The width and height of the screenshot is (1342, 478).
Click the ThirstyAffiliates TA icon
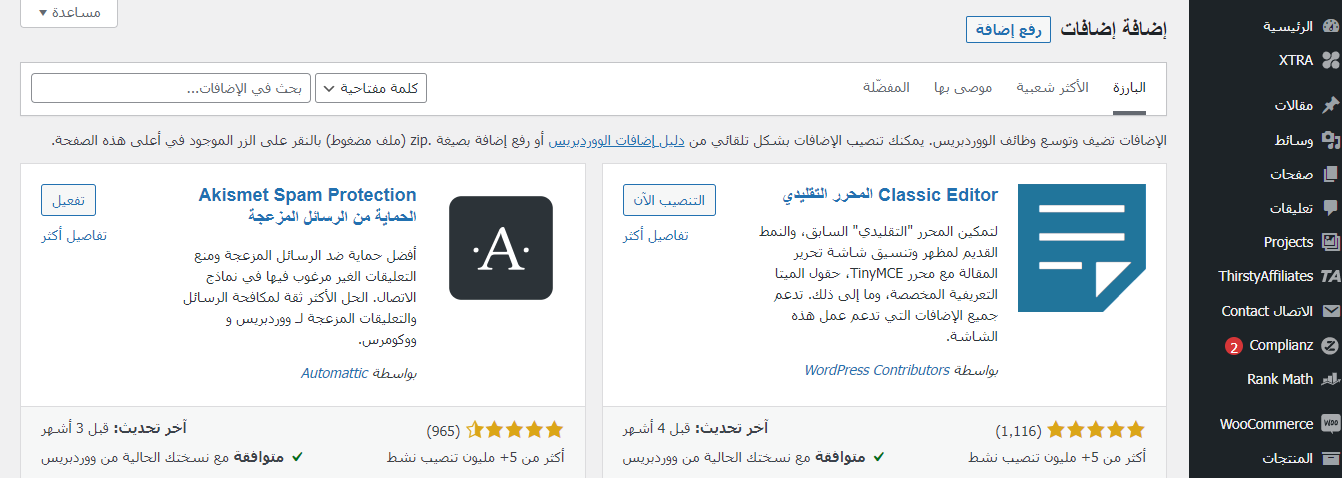(x=1330, y=276)
